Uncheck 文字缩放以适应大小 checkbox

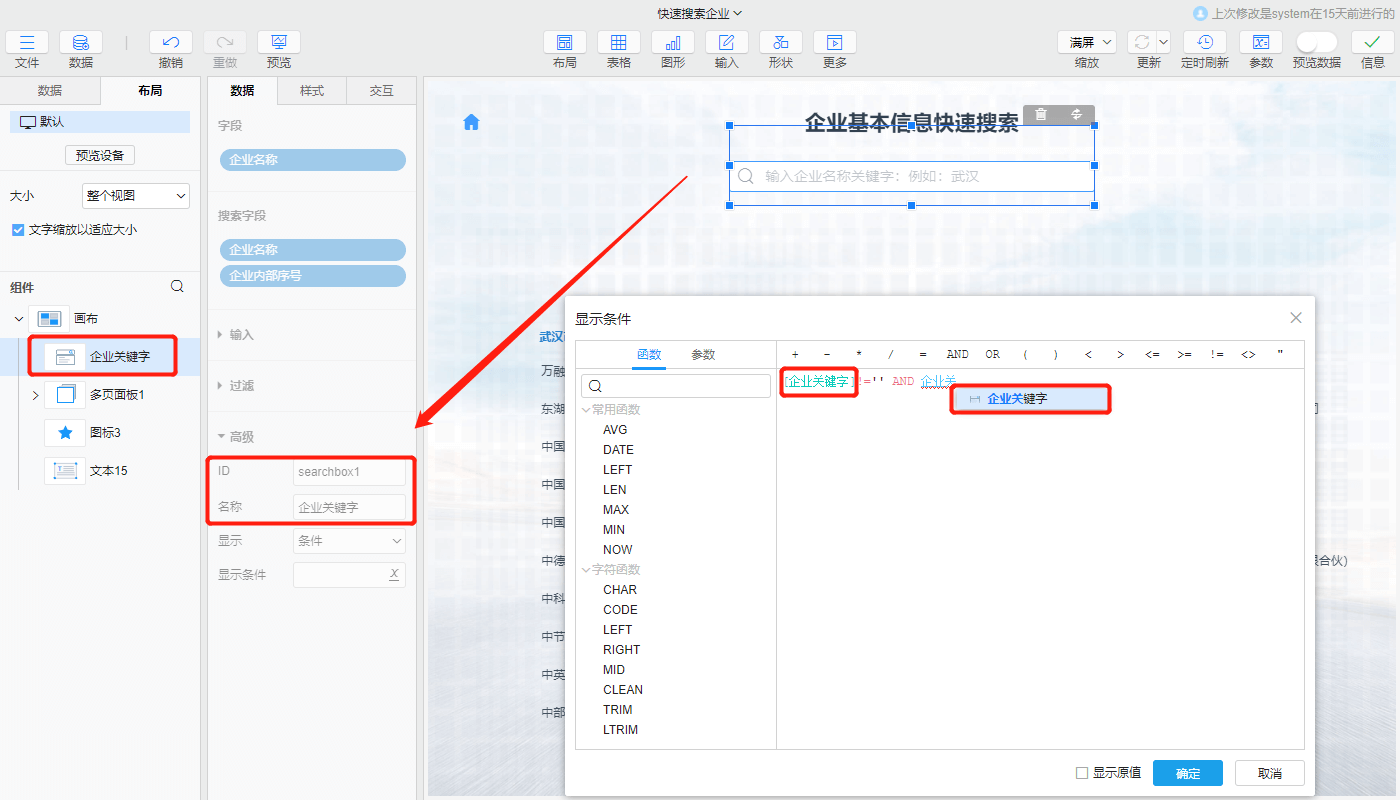click(17, 230)
